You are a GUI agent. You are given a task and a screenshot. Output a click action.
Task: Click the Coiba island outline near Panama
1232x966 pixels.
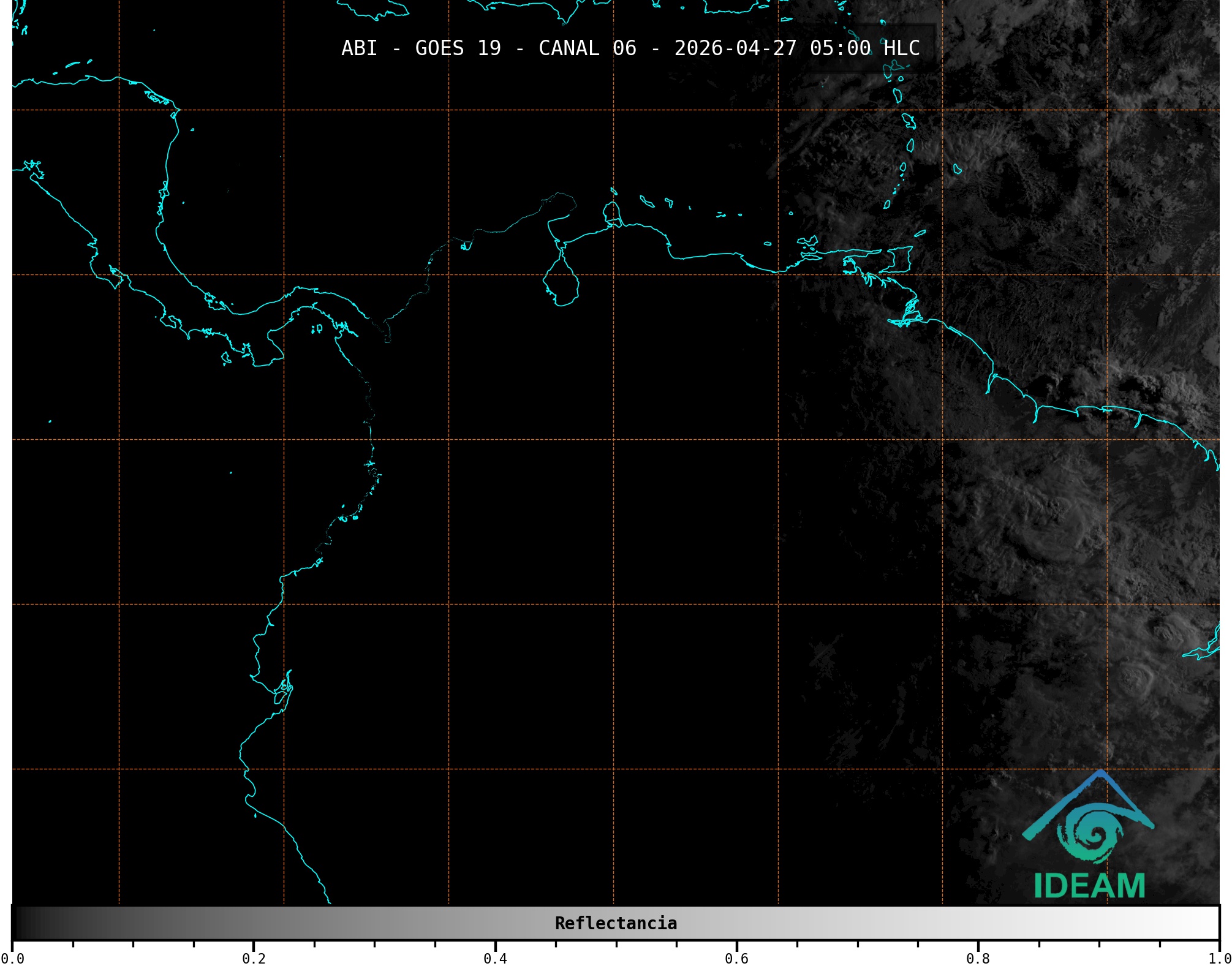pyautogui.click(x=226, y=358)
